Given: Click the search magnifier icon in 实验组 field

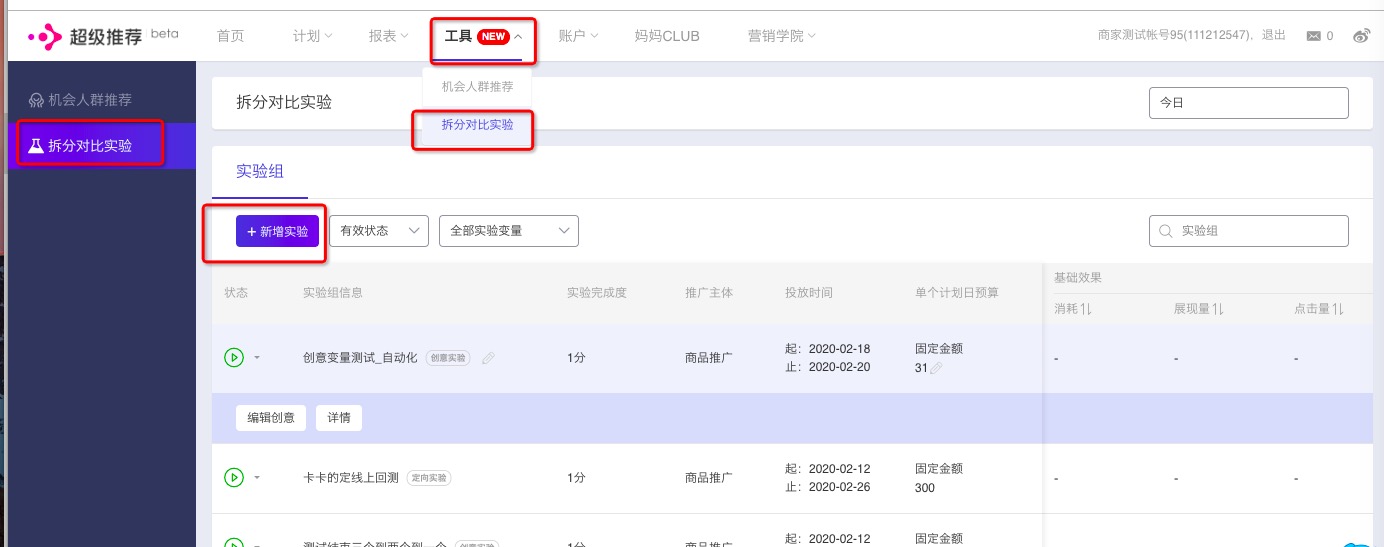Looking at the screenshot, I should tap(1165, 231).
